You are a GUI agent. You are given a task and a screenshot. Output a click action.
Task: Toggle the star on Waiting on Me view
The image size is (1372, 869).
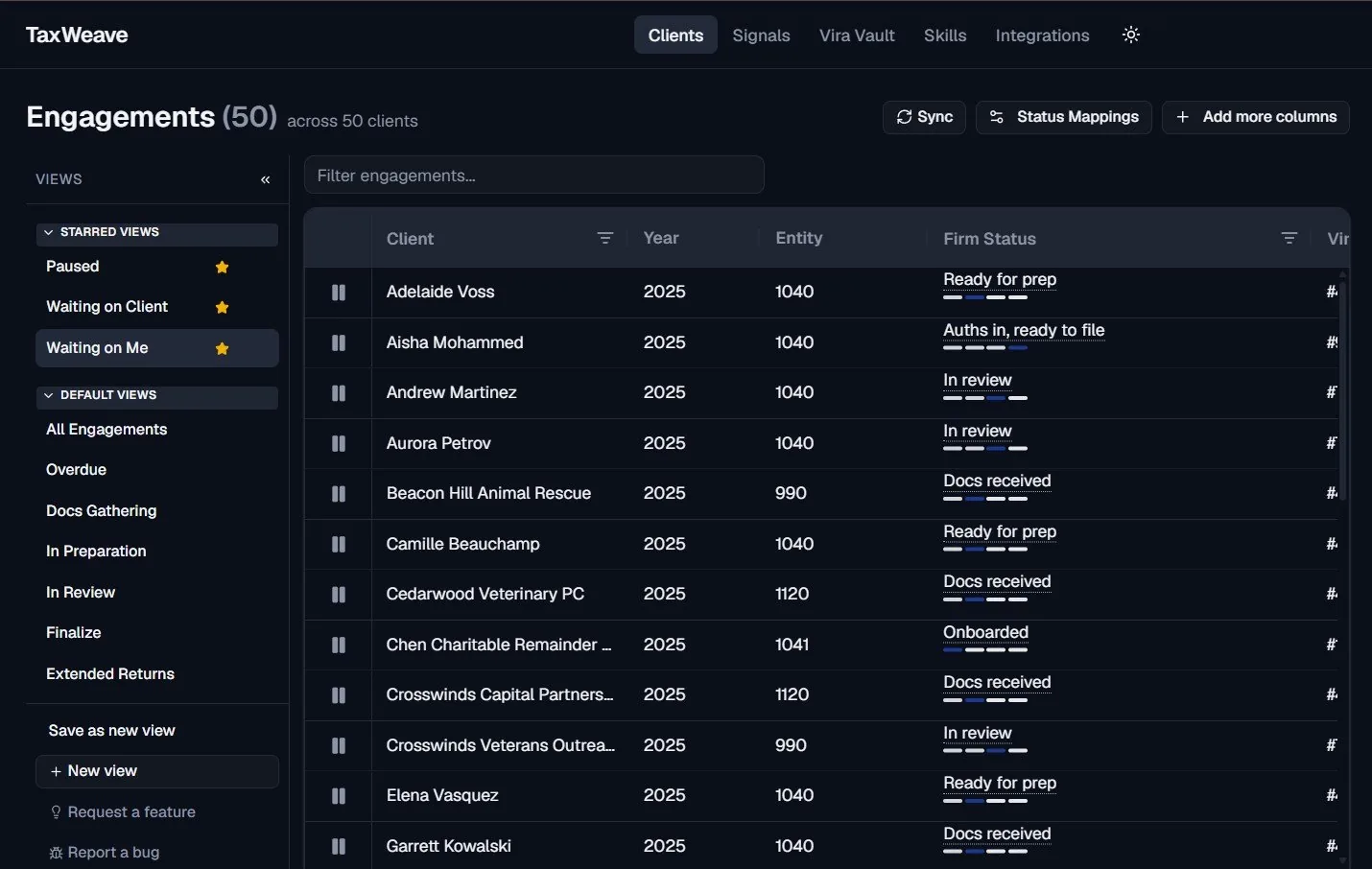222,348
